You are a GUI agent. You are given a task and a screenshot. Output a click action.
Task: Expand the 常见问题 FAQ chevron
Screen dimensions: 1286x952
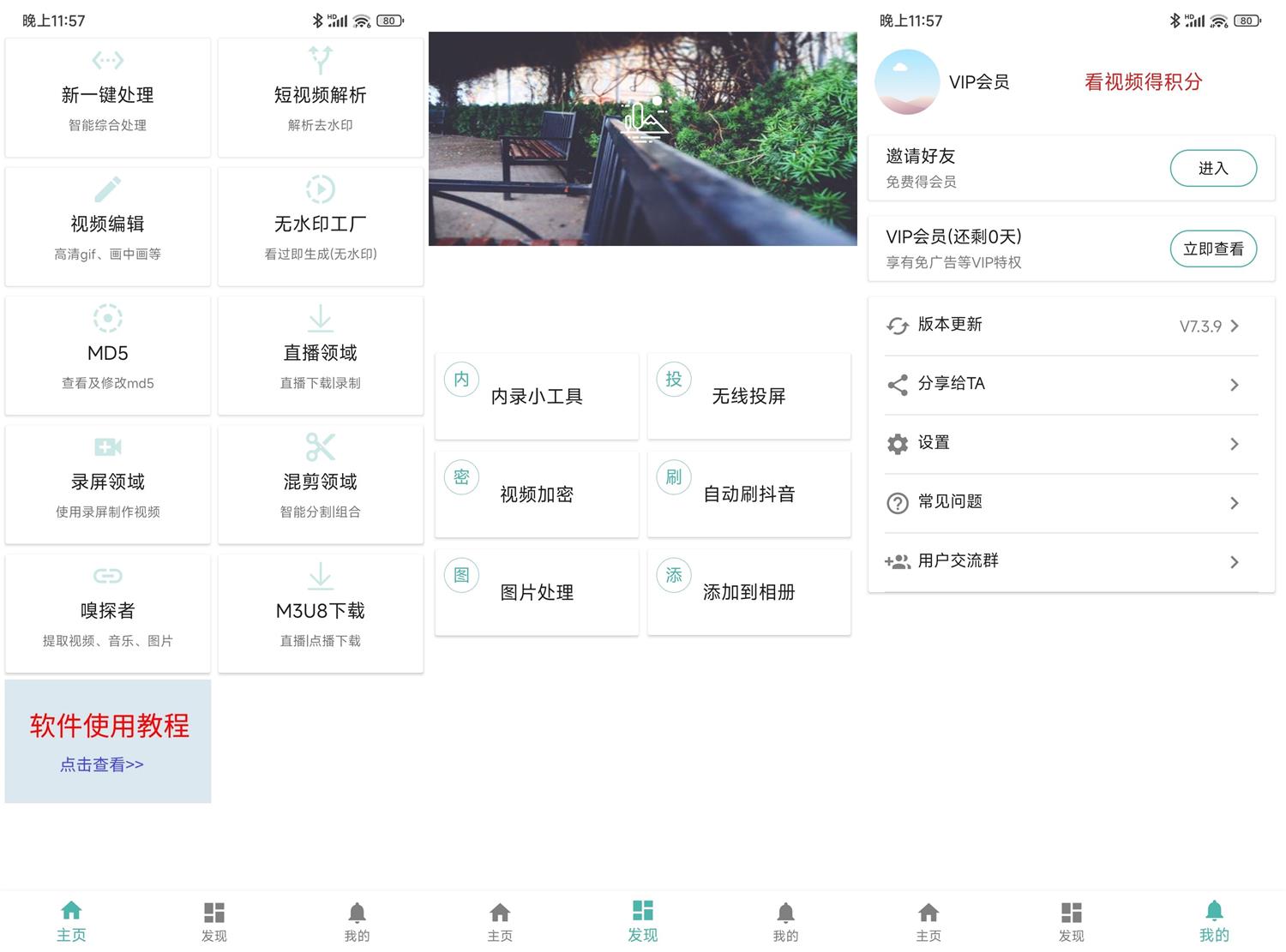coord(1235,503)
